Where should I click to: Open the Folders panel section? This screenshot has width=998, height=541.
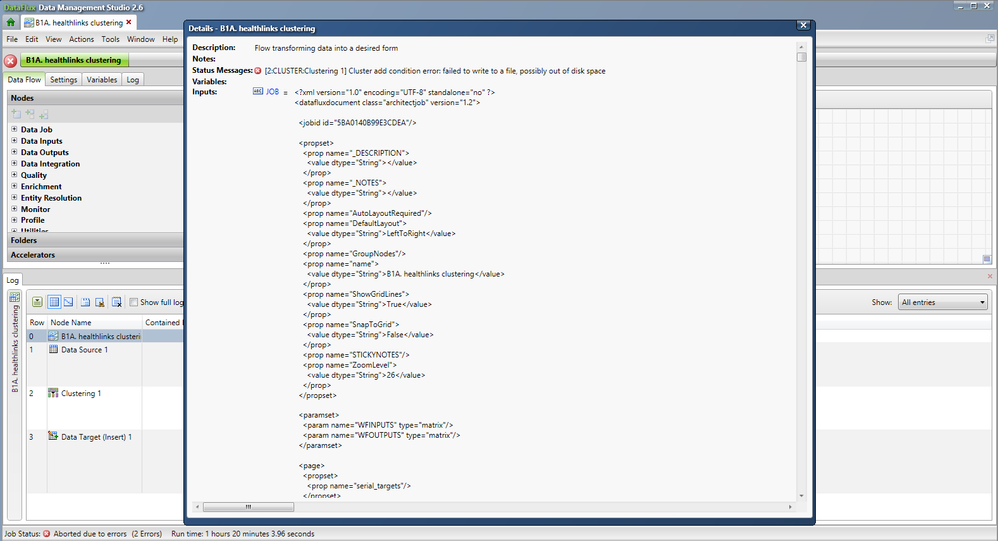point(95,240)
